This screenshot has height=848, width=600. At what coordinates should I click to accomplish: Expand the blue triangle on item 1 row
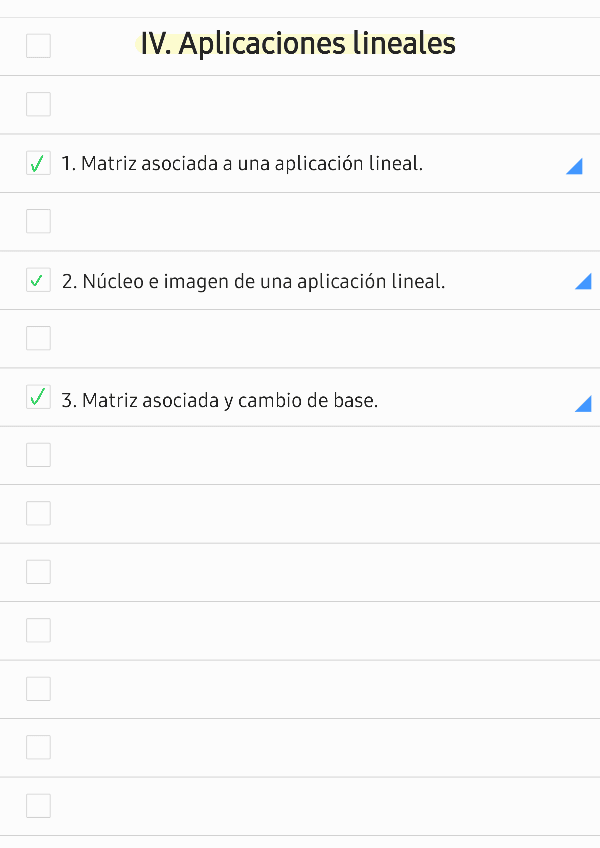(x=575, y=166)
